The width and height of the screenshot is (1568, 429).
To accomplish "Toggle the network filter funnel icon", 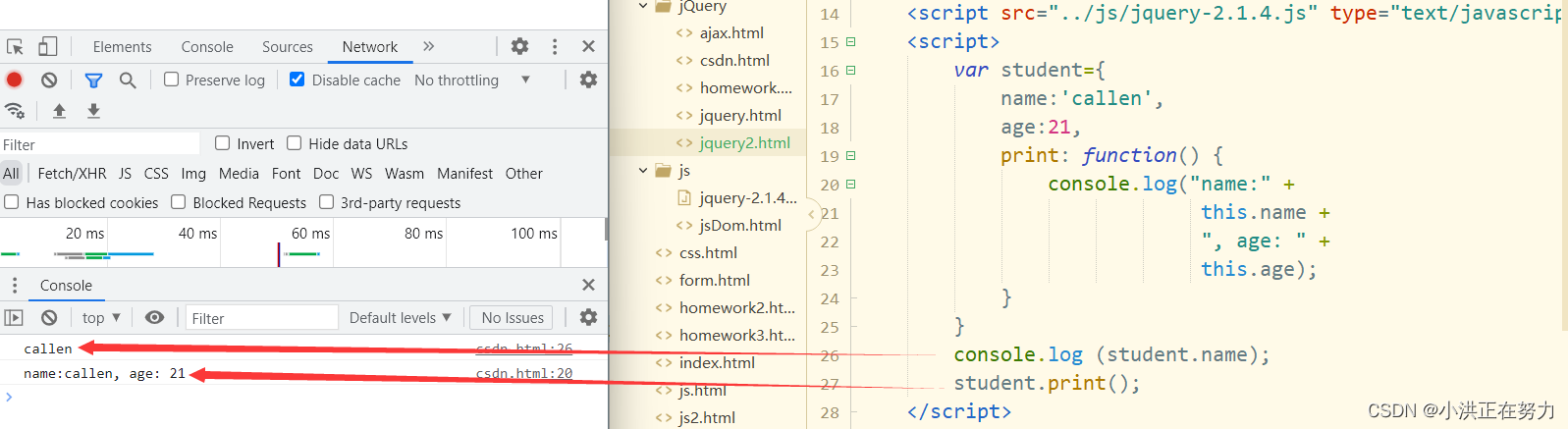I will [93, 80].
